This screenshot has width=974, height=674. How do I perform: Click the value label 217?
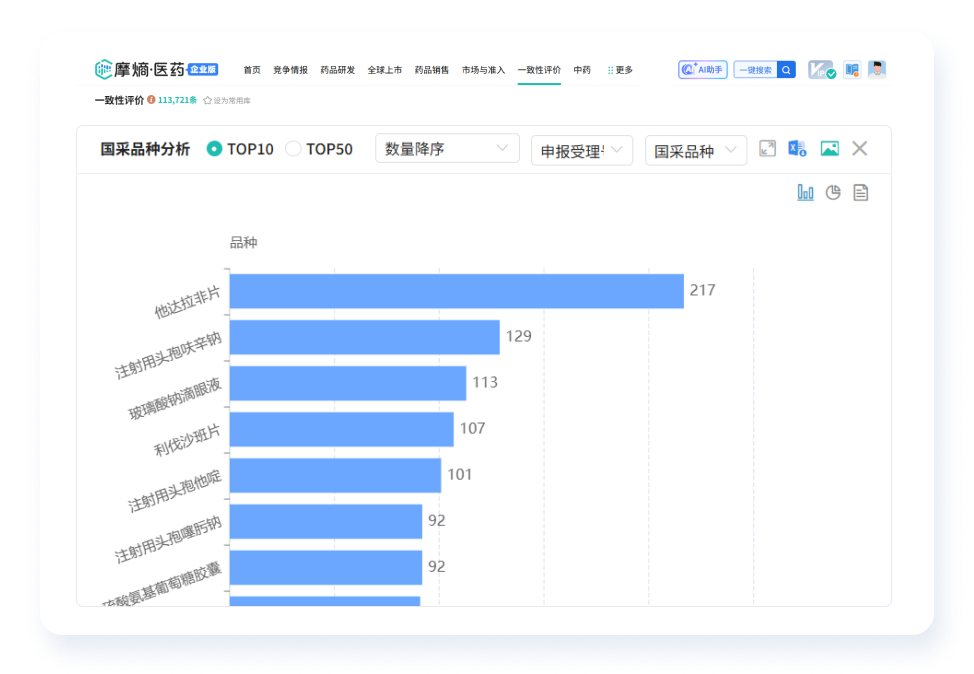(x=703, y=290)
